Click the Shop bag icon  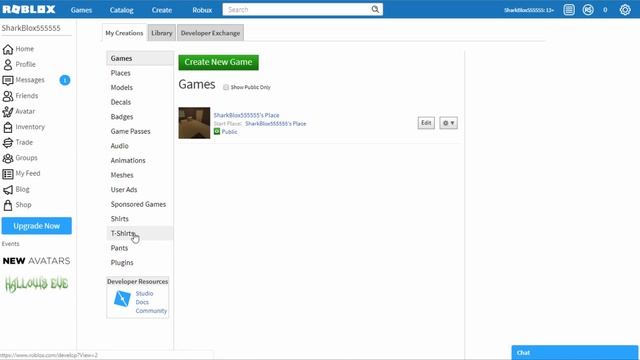coord(7,205)
